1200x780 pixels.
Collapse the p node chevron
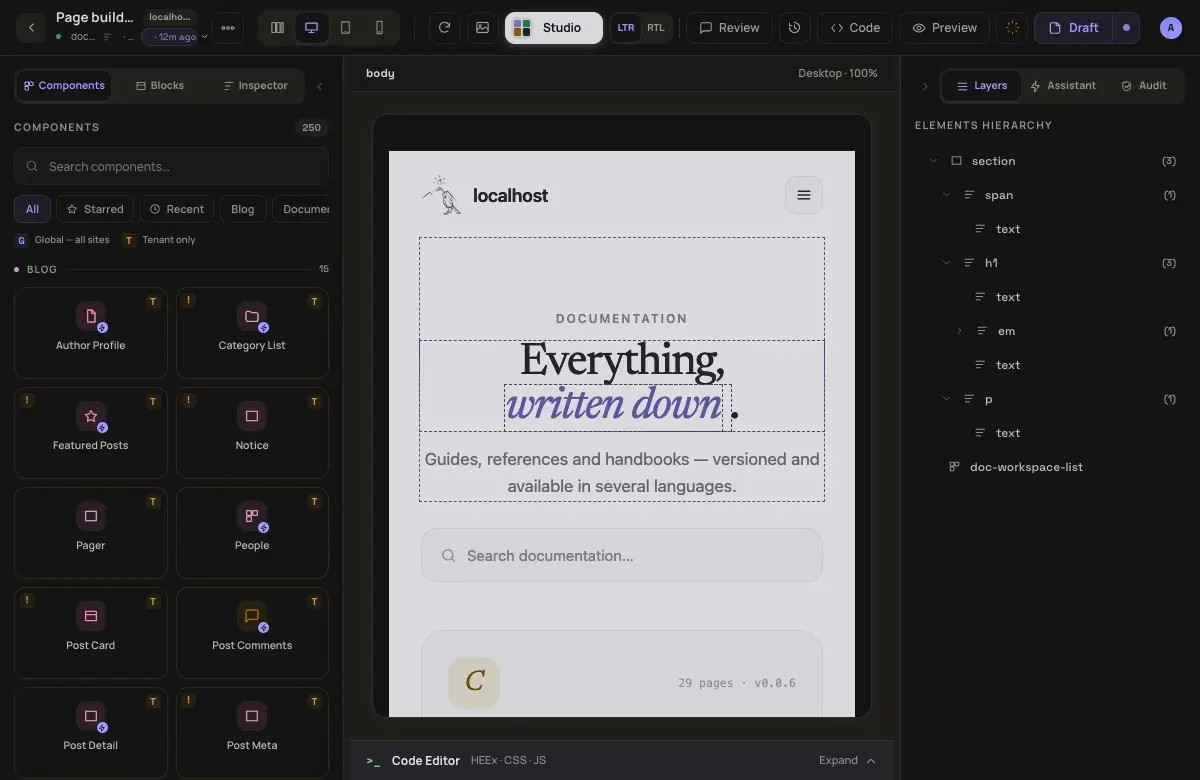(x=946, y=399)
